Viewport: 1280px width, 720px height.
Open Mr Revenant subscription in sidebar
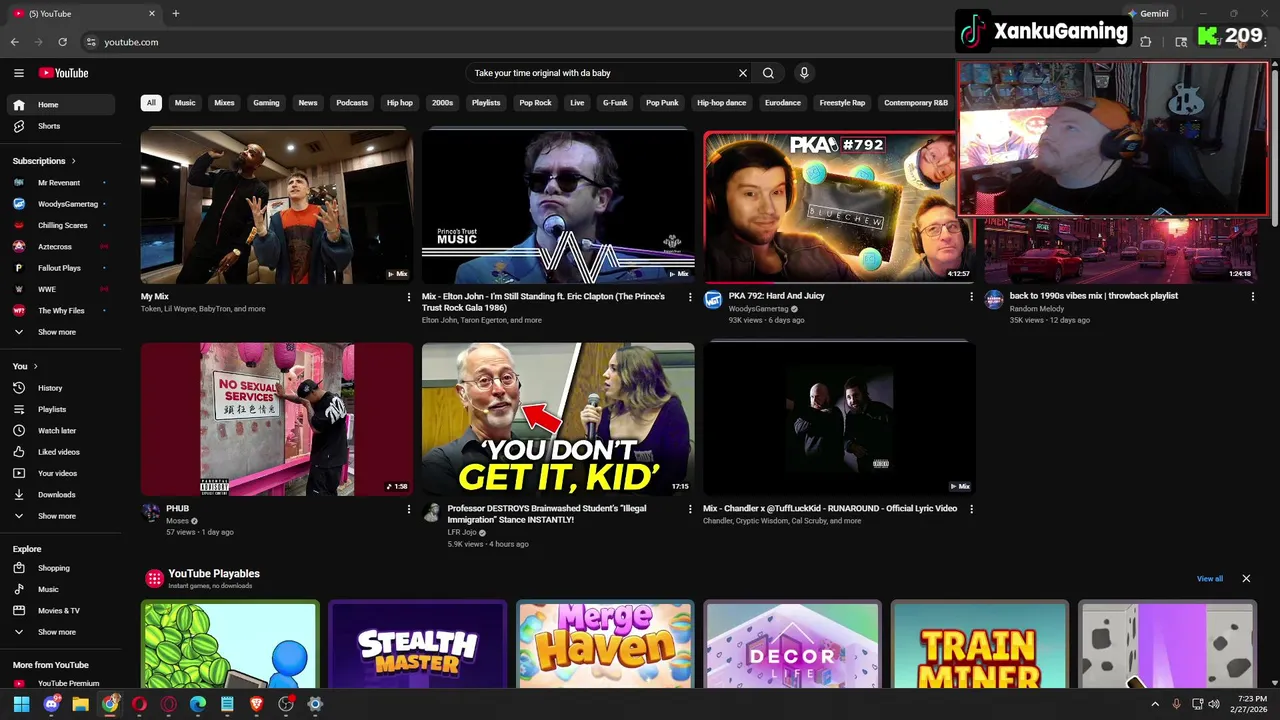(x=60, y=183)
